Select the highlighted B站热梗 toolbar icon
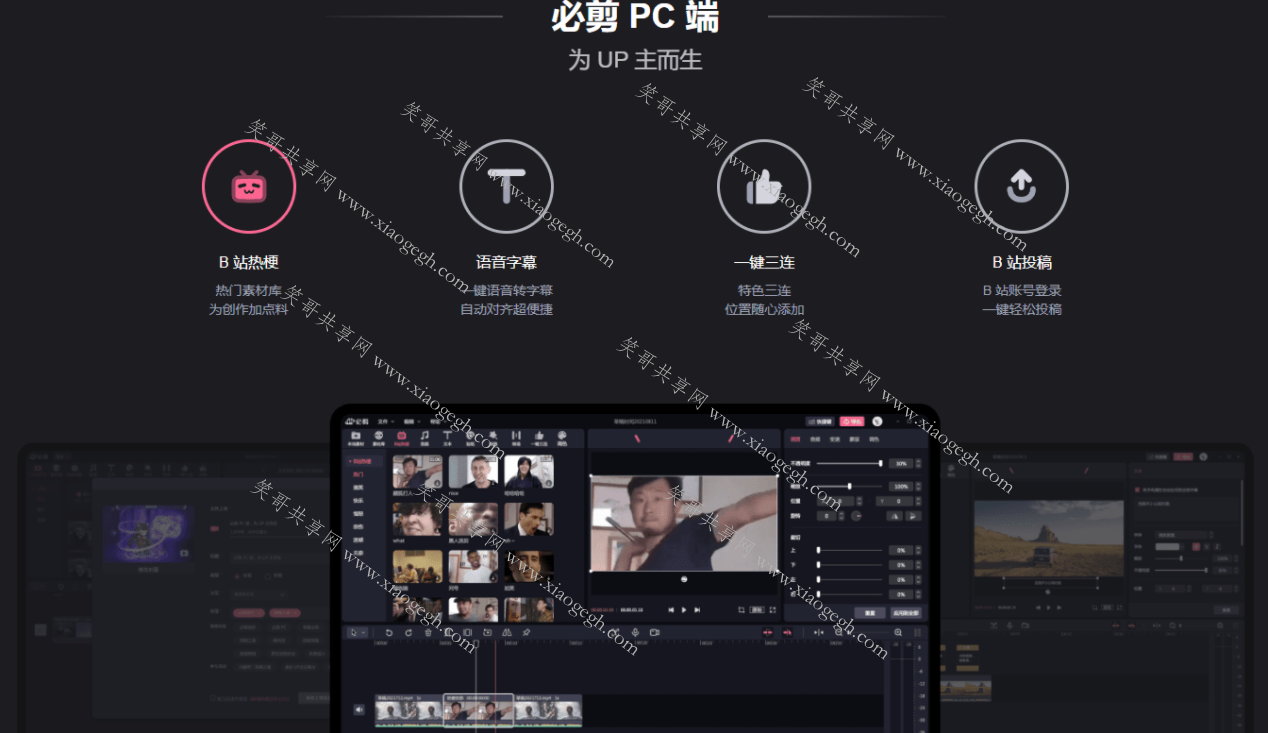This screenshot has height=733, width=1268. click(x=401, y=438)
